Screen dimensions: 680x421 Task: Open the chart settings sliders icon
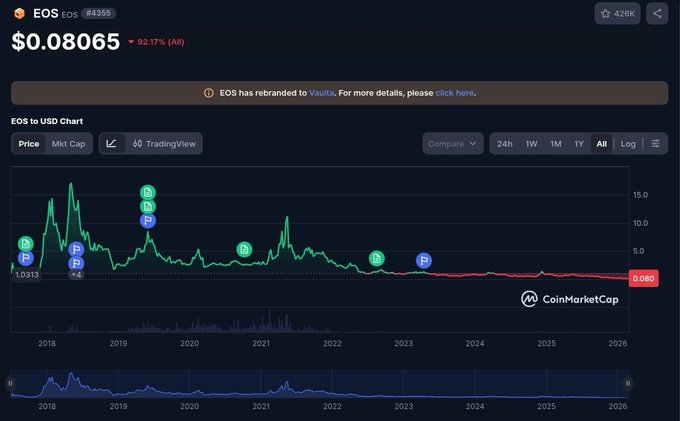point(655,144)
